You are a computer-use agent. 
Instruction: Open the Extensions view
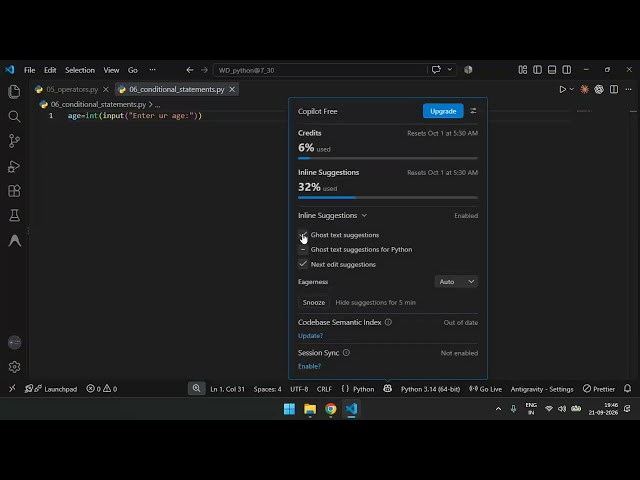pos(14,191)
